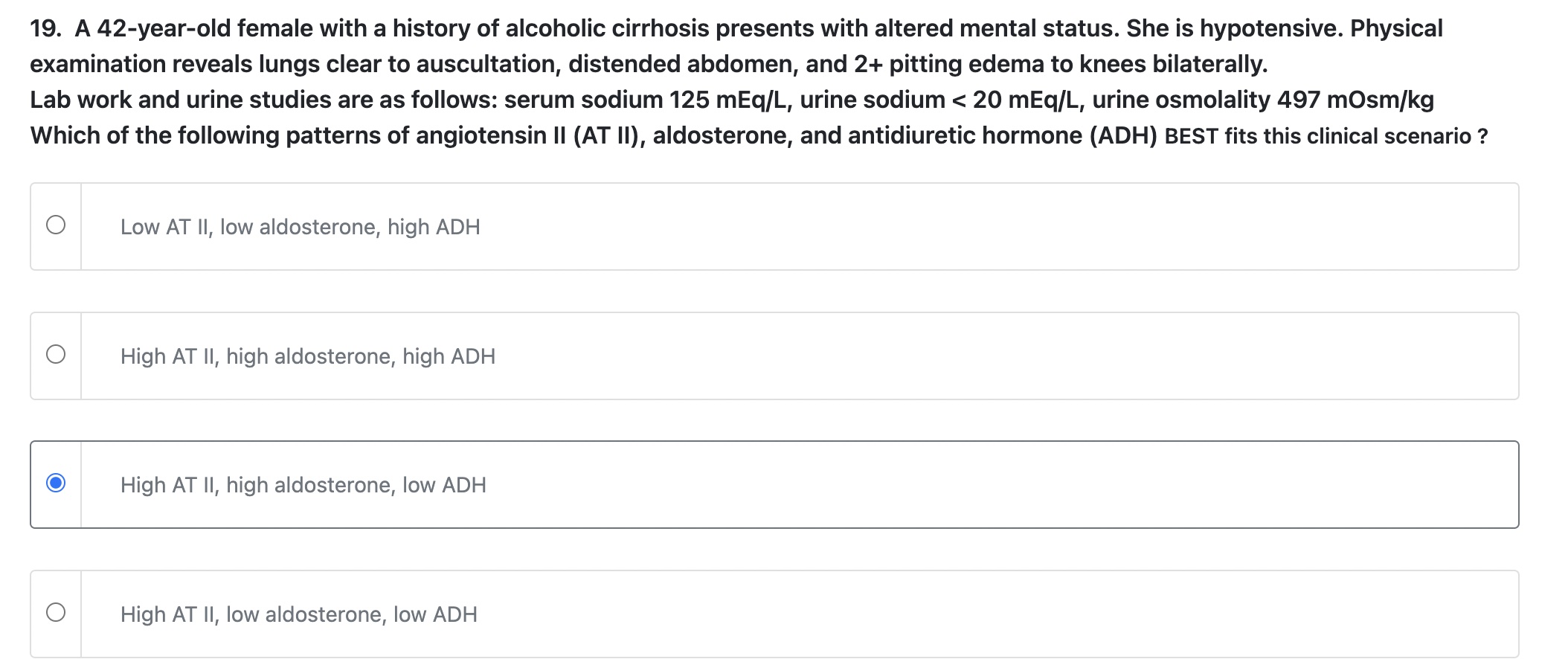
Task: Click answer text 'High AT II, high aldosterone, high ADH'
Action: click(307, 356)
